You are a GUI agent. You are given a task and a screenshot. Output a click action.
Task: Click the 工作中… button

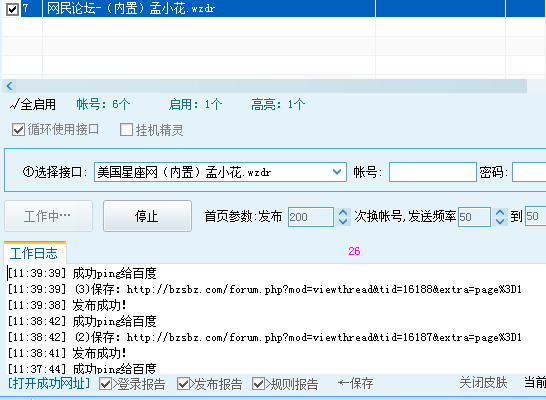click(x=48, y=216)
